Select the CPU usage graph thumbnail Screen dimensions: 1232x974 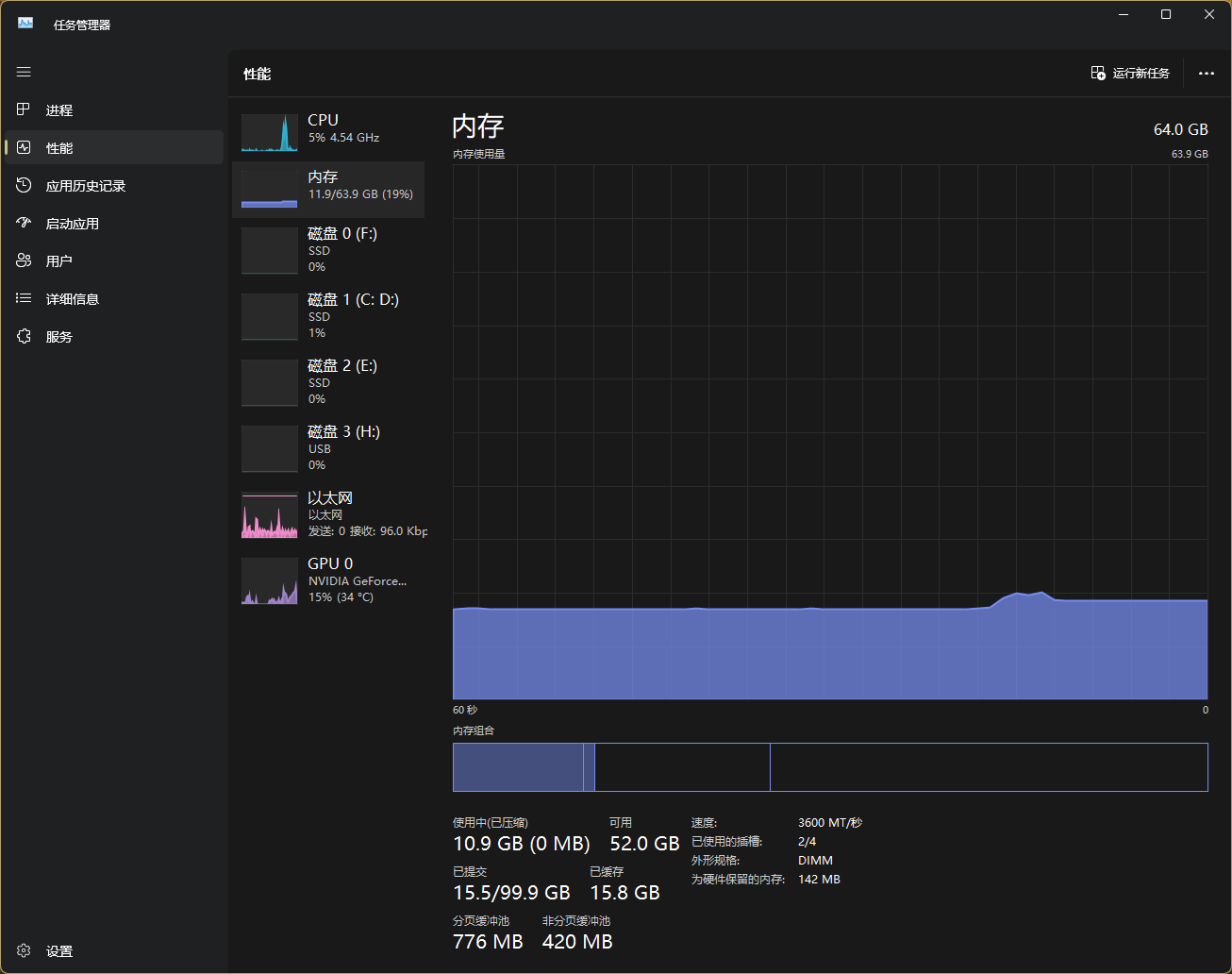click(x=270, y=133)
